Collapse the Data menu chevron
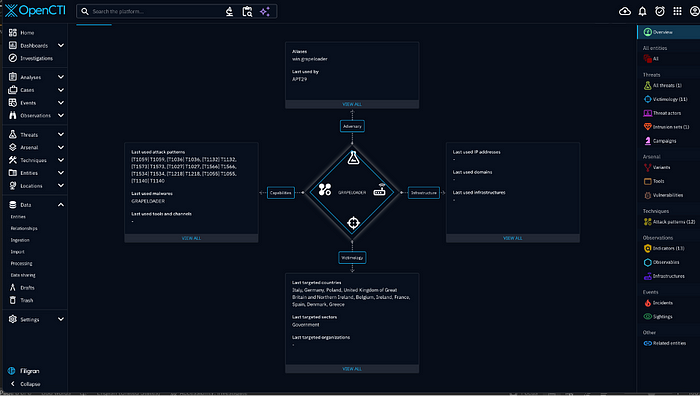 [x=61, y=205]
